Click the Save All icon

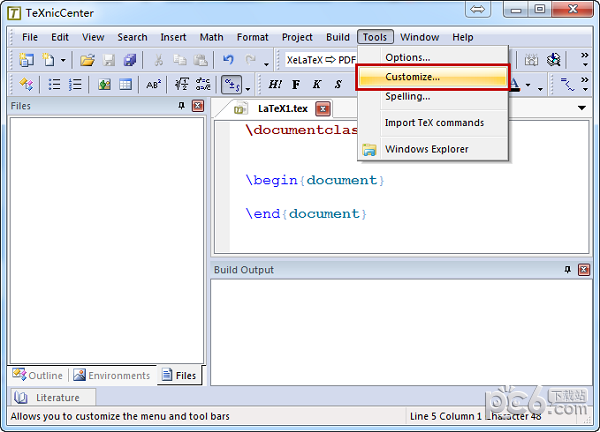(x=130, y=60)
